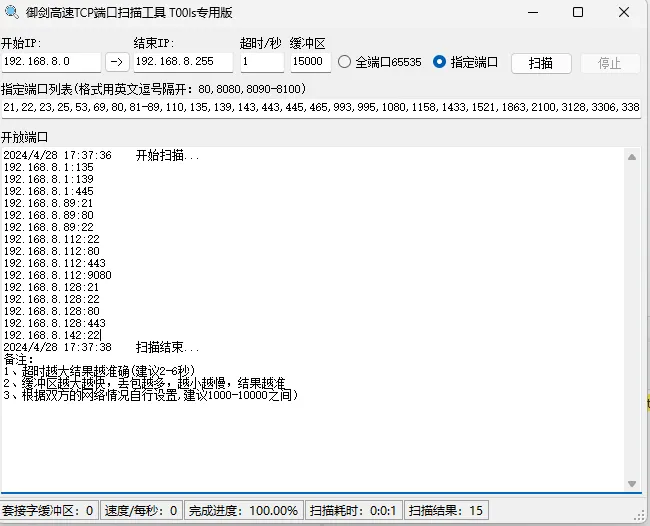
Task: Focus the 开始IP input field
Action: 51,62
